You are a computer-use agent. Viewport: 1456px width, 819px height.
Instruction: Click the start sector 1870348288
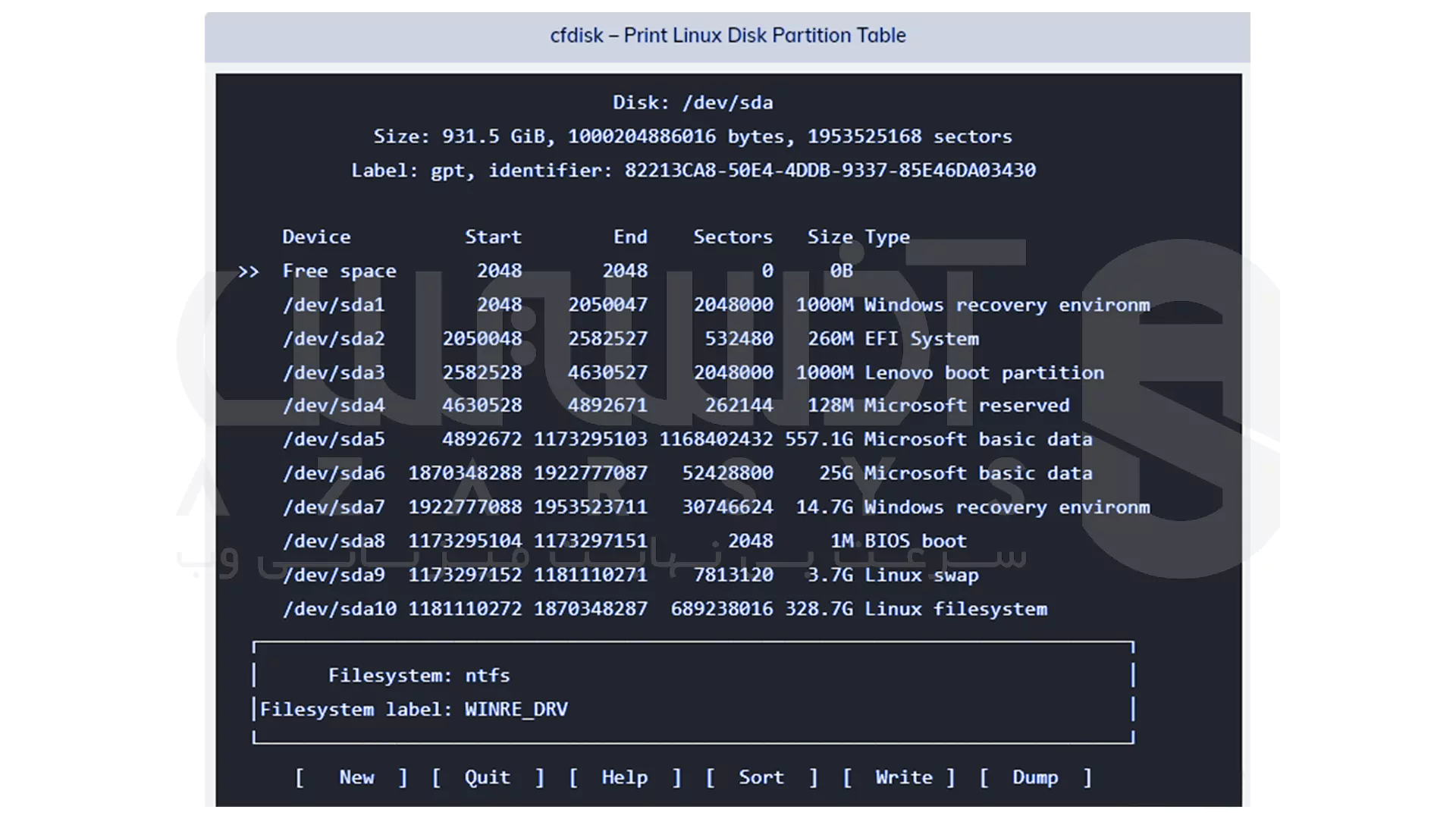click(x=465, y=473)
